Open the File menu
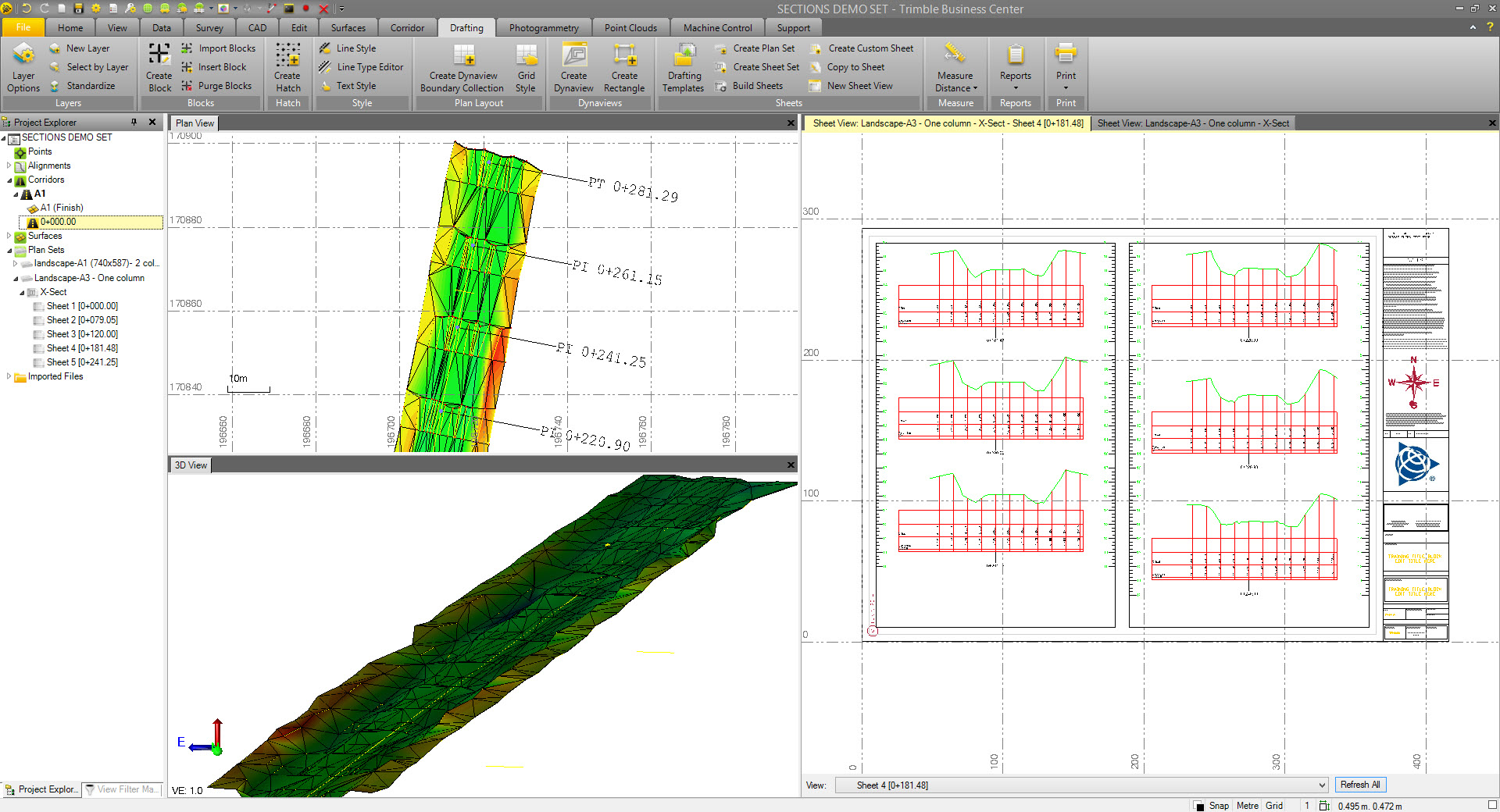Screen dimensions: 1500x812 pos(23,28)
